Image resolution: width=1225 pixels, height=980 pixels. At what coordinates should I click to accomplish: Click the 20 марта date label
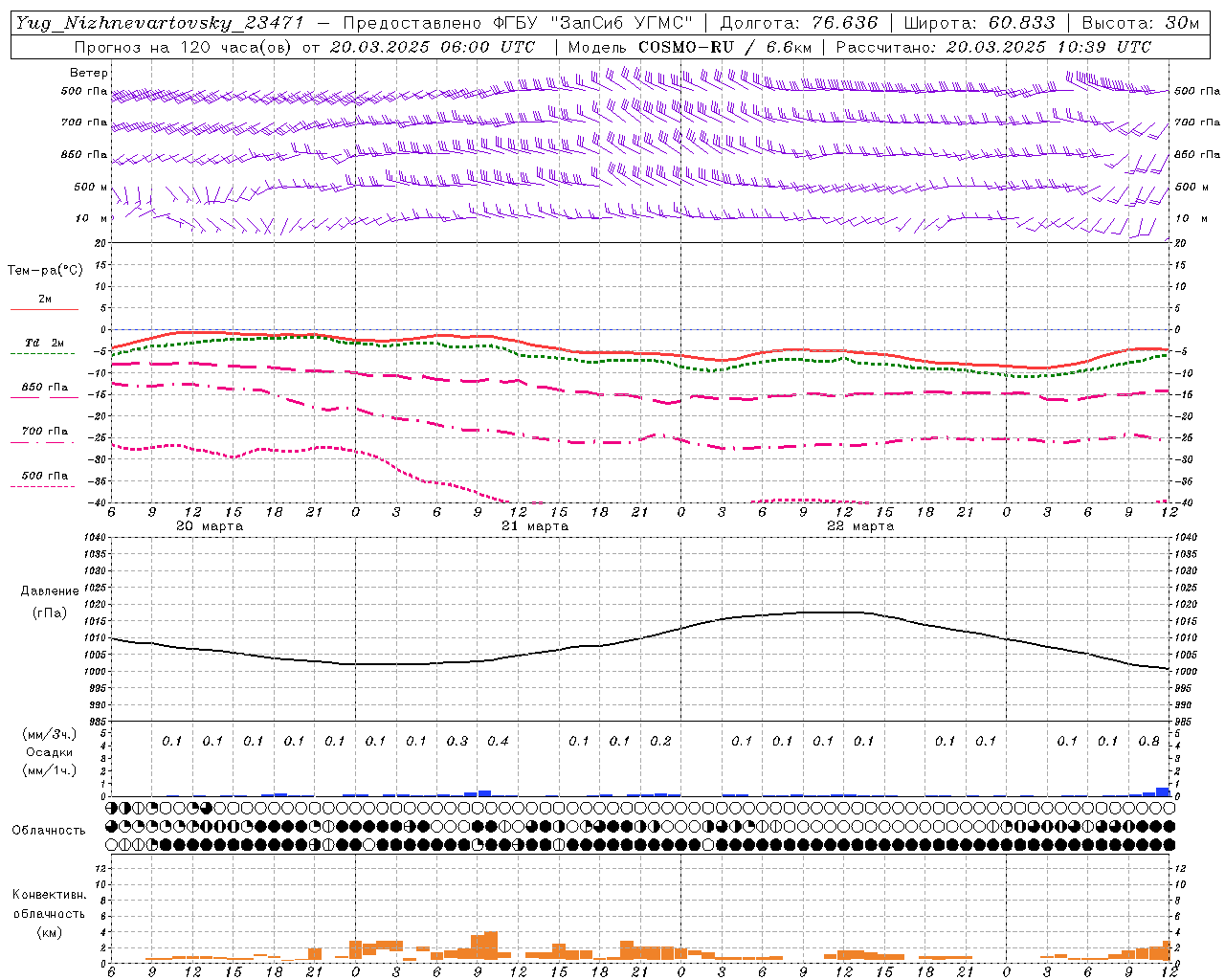pyautogui.click(x=210, y=526)
